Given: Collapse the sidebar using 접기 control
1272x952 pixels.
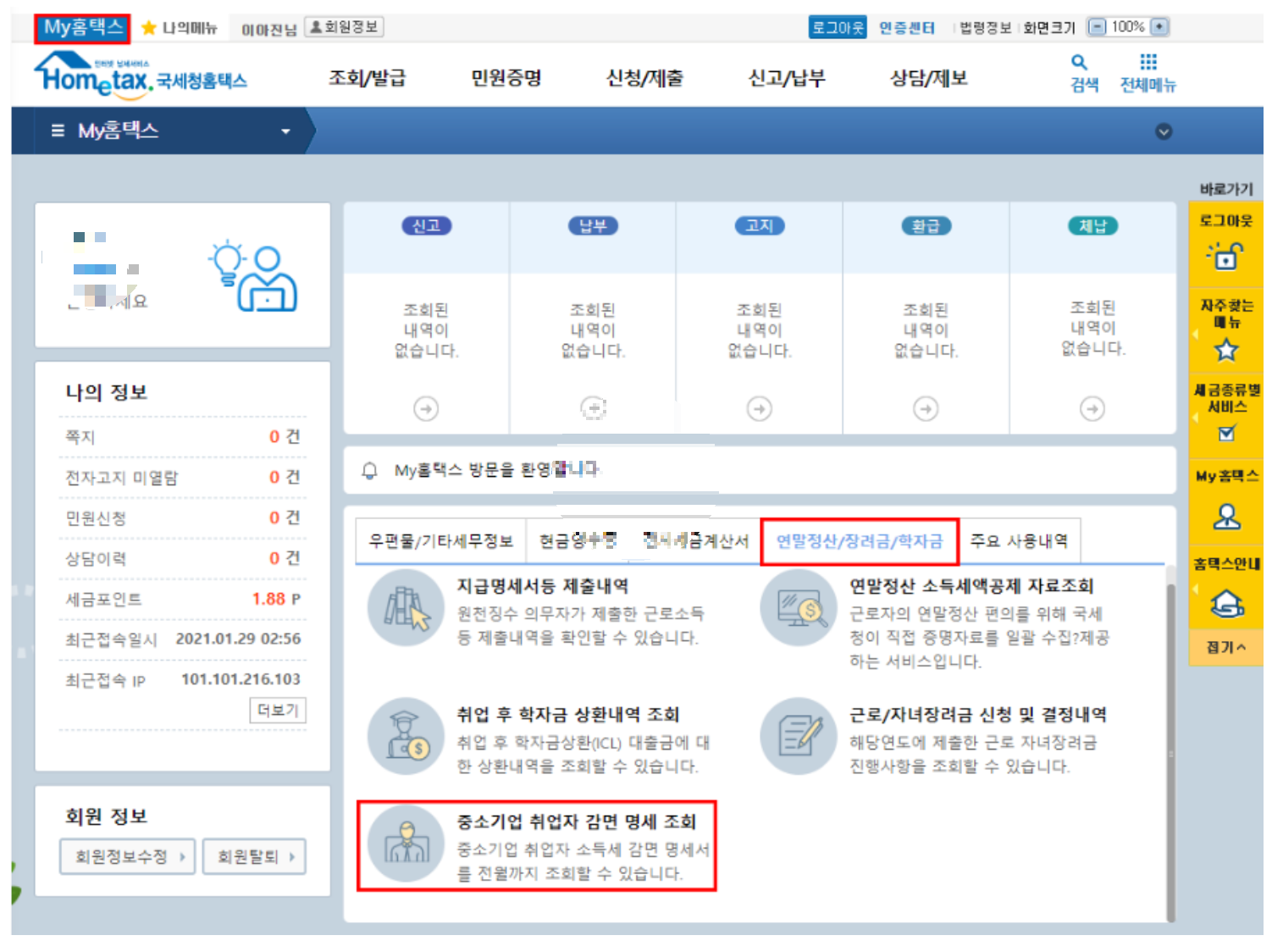Looking at the screenshot, I should pyautogui.click(x=1225, y=646).
